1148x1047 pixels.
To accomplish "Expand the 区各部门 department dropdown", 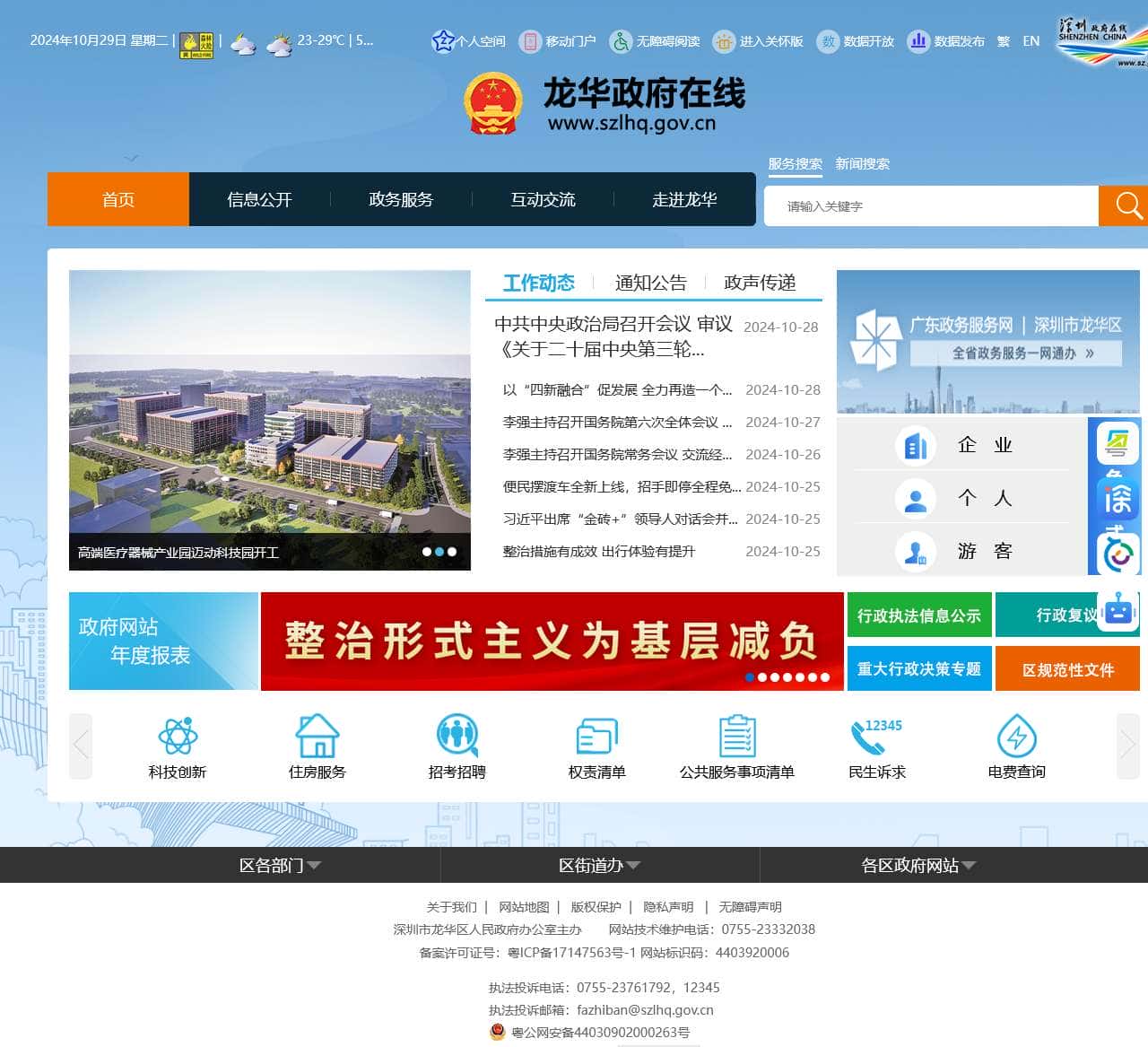I will click(280, 865).
